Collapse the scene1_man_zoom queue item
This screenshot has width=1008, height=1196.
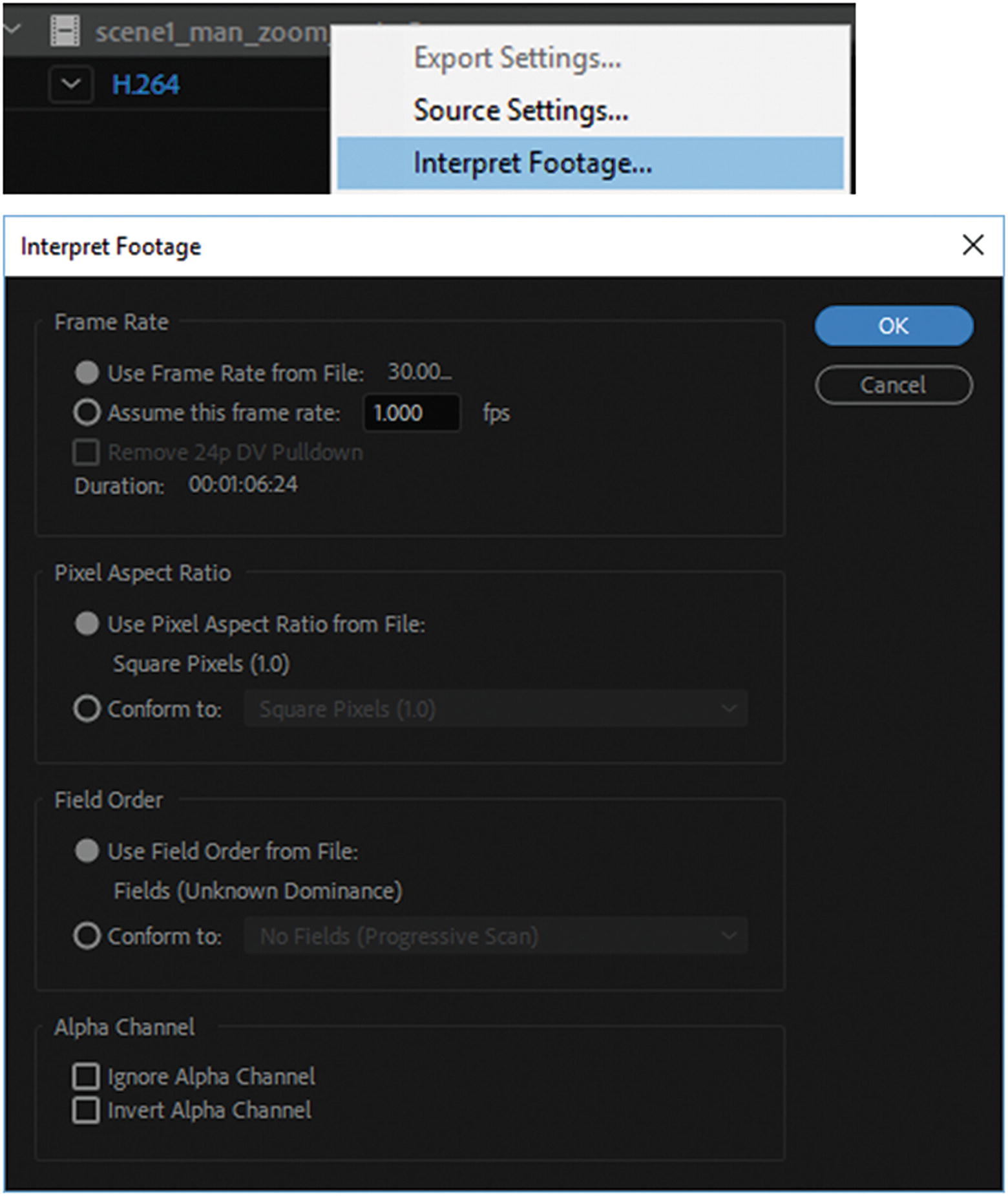(x=13, y=30)
